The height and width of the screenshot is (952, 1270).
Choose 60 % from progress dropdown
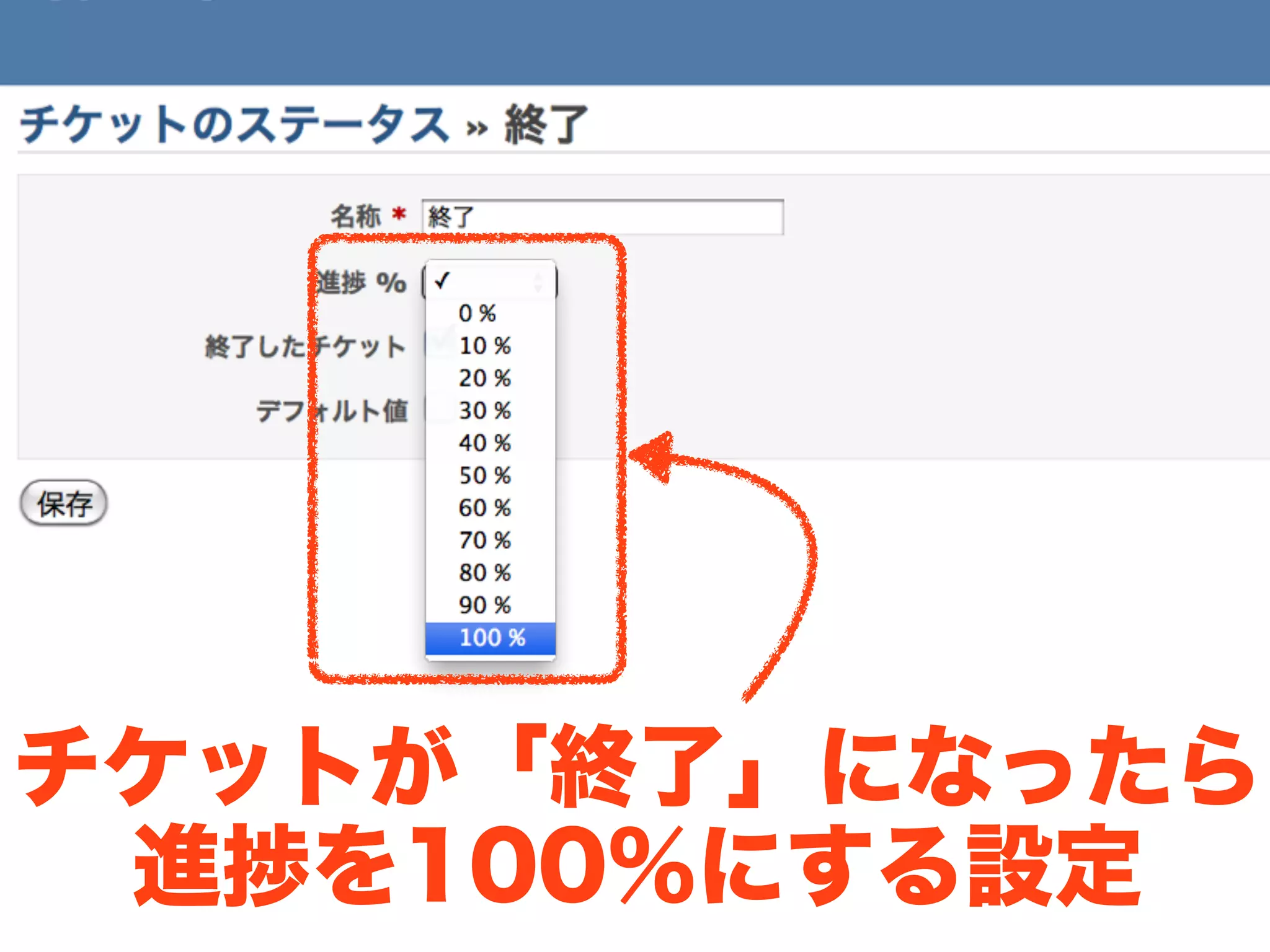(x=490, y=508)
